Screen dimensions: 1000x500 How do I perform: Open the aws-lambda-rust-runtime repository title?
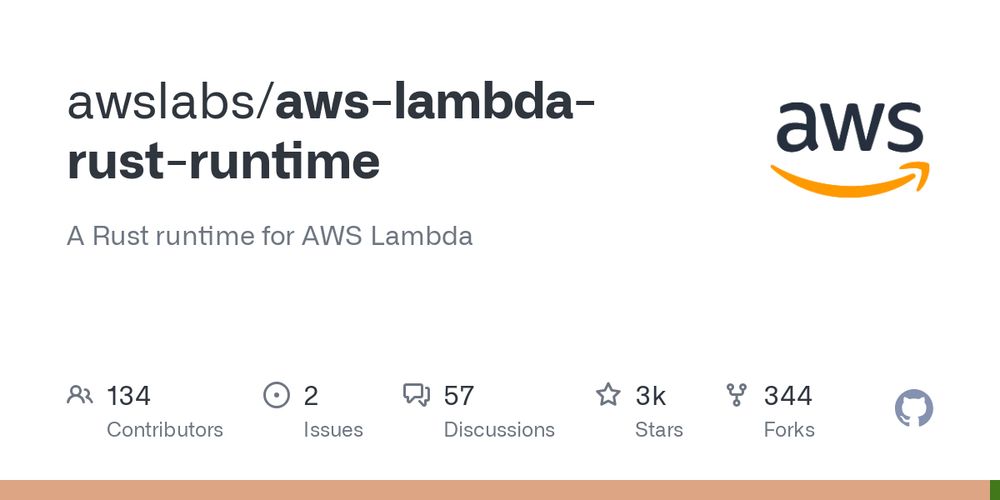click(x=331, y=133)
